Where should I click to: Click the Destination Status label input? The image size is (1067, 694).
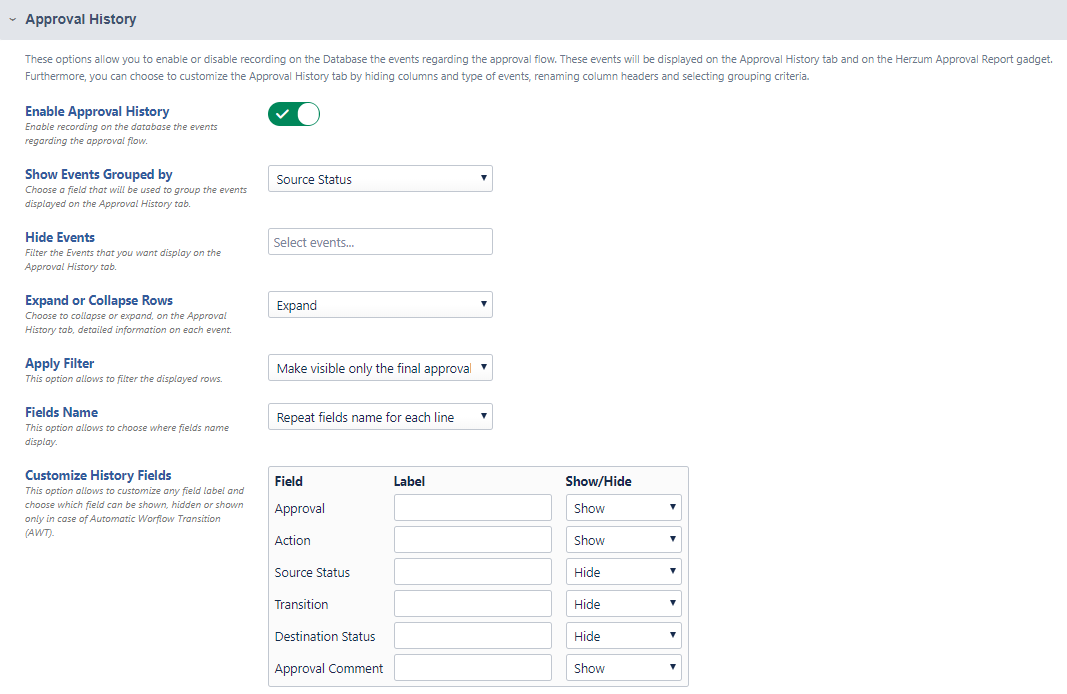(472, 636)
